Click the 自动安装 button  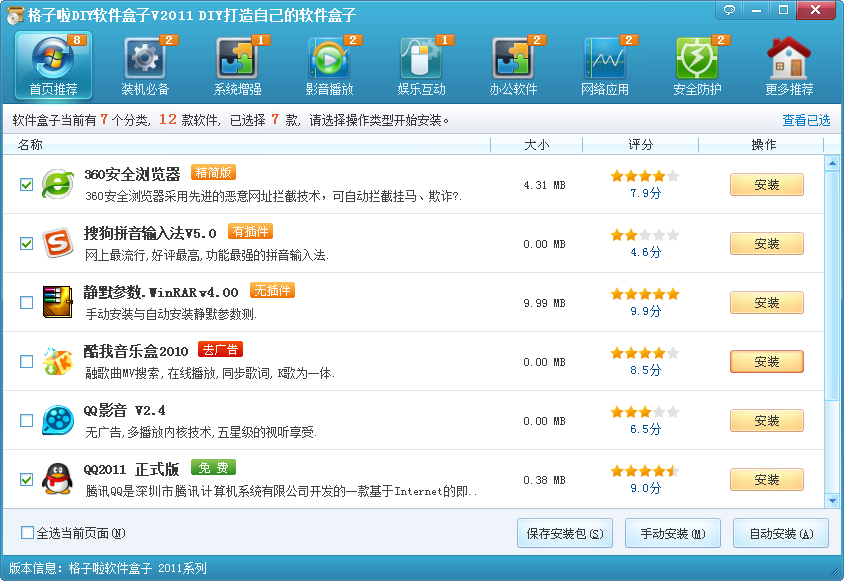(783, 533)
